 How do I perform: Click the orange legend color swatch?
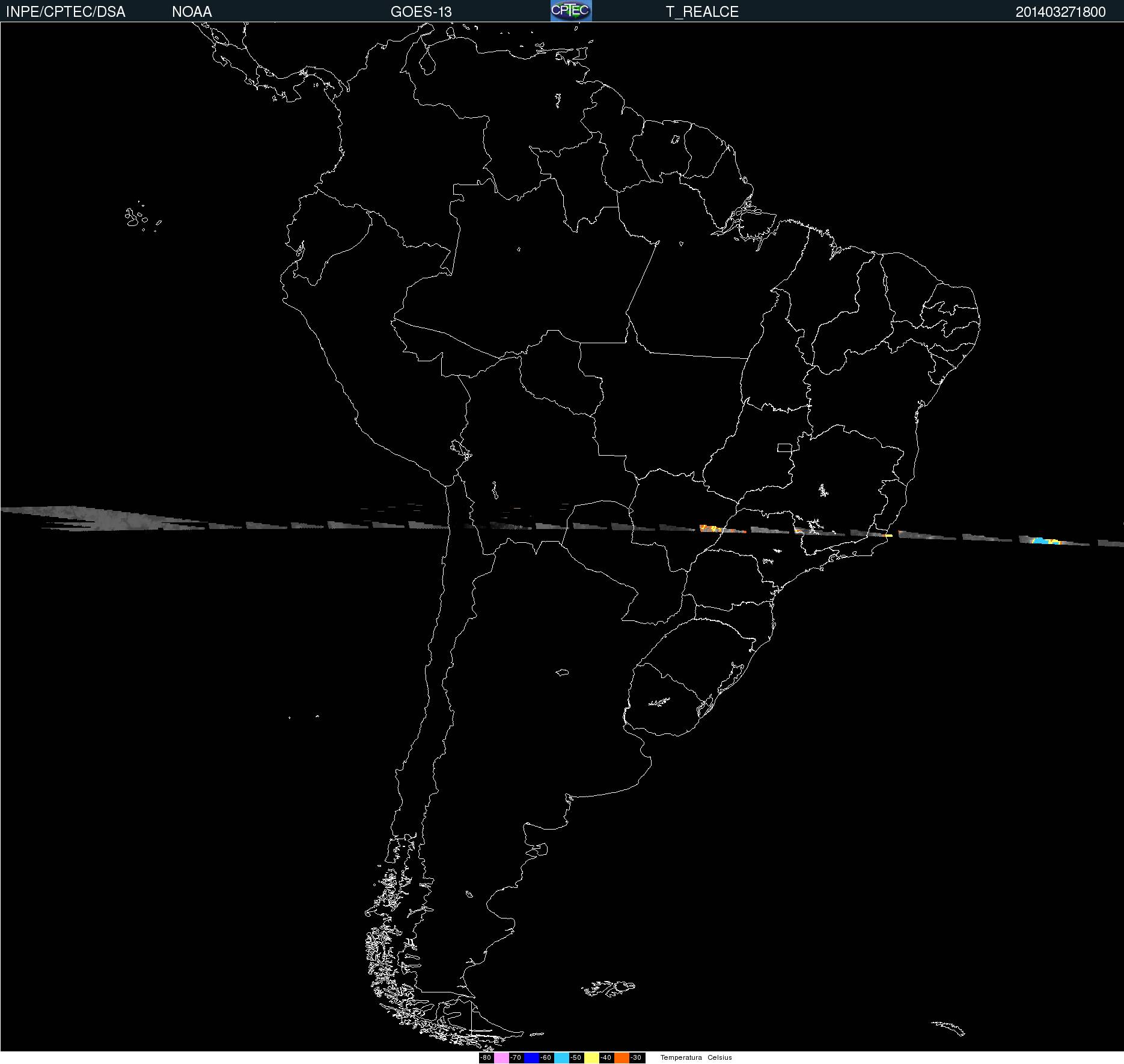622,1058
